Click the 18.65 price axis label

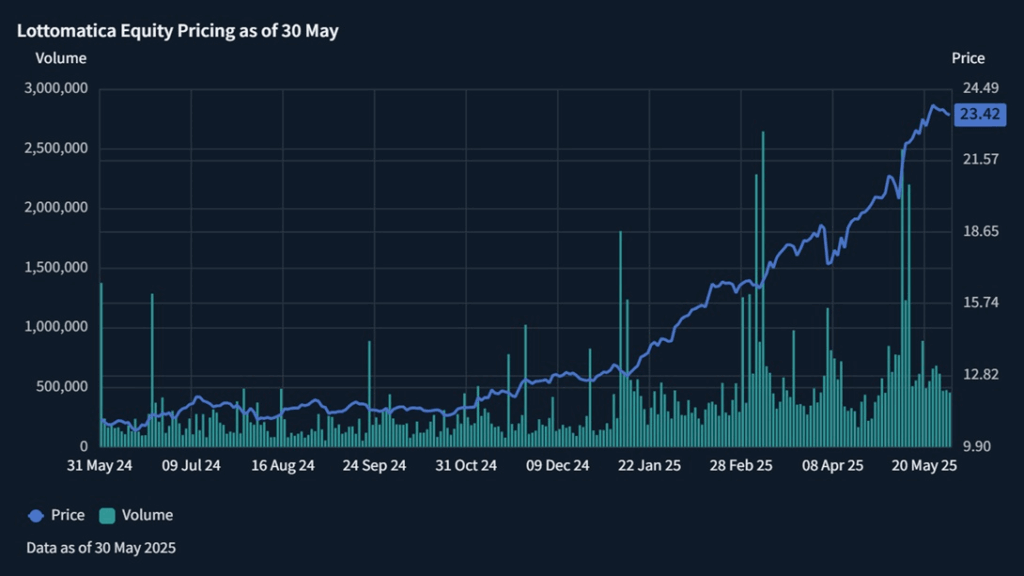point(981,231)
